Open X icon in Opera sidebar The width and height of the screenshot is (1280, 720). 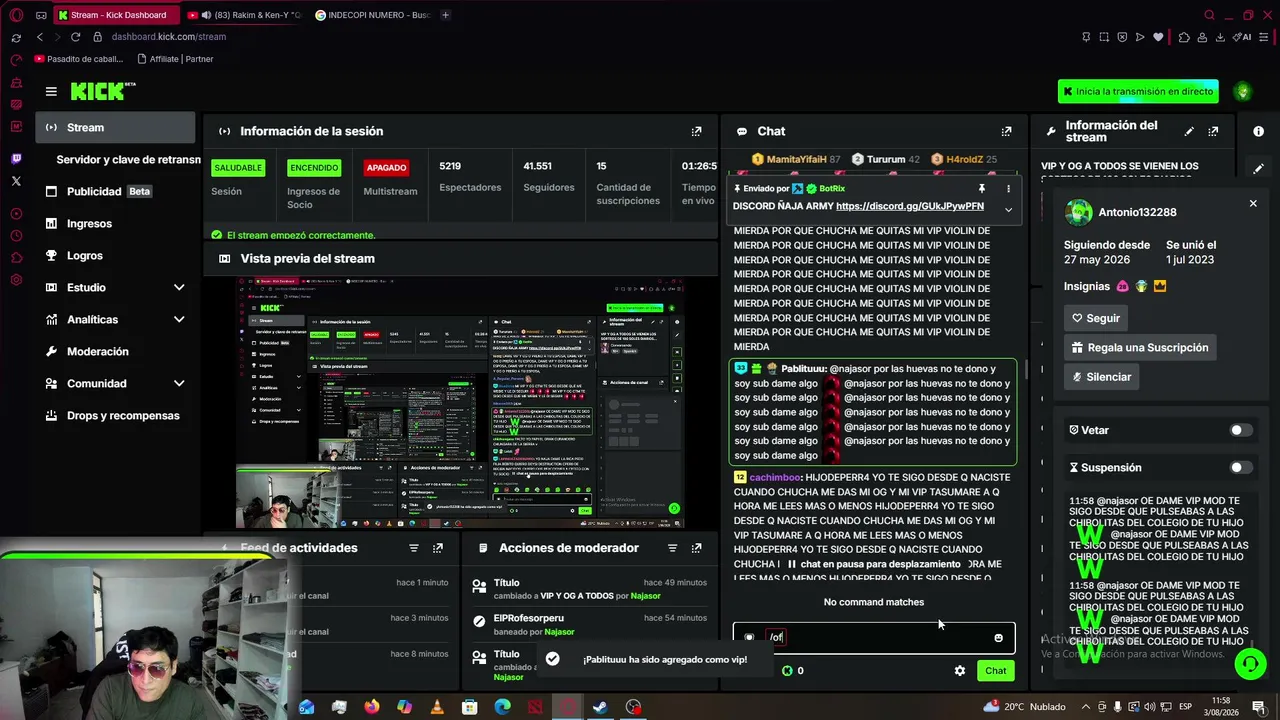[x=16, y=181]
